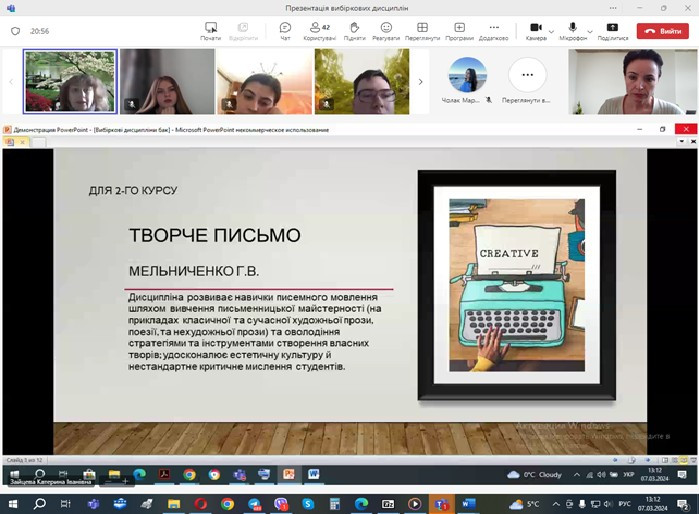
Task: Change the meeting view layout (Переглянути)
Action: [422, 30]
